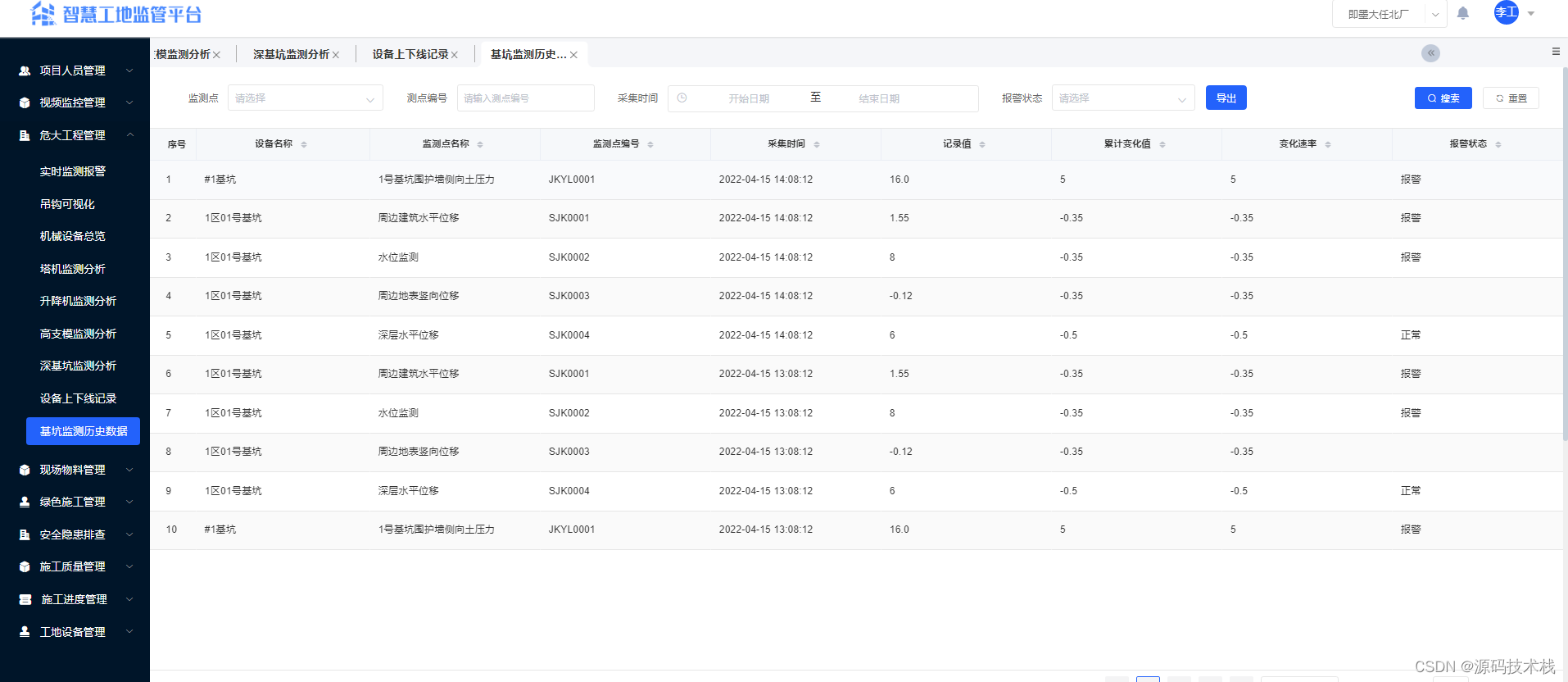Image resolution: width=1568 pixels, height=682 pixels.
Task: Open the 李工 user avatar menu
Action: [1507, 12]
